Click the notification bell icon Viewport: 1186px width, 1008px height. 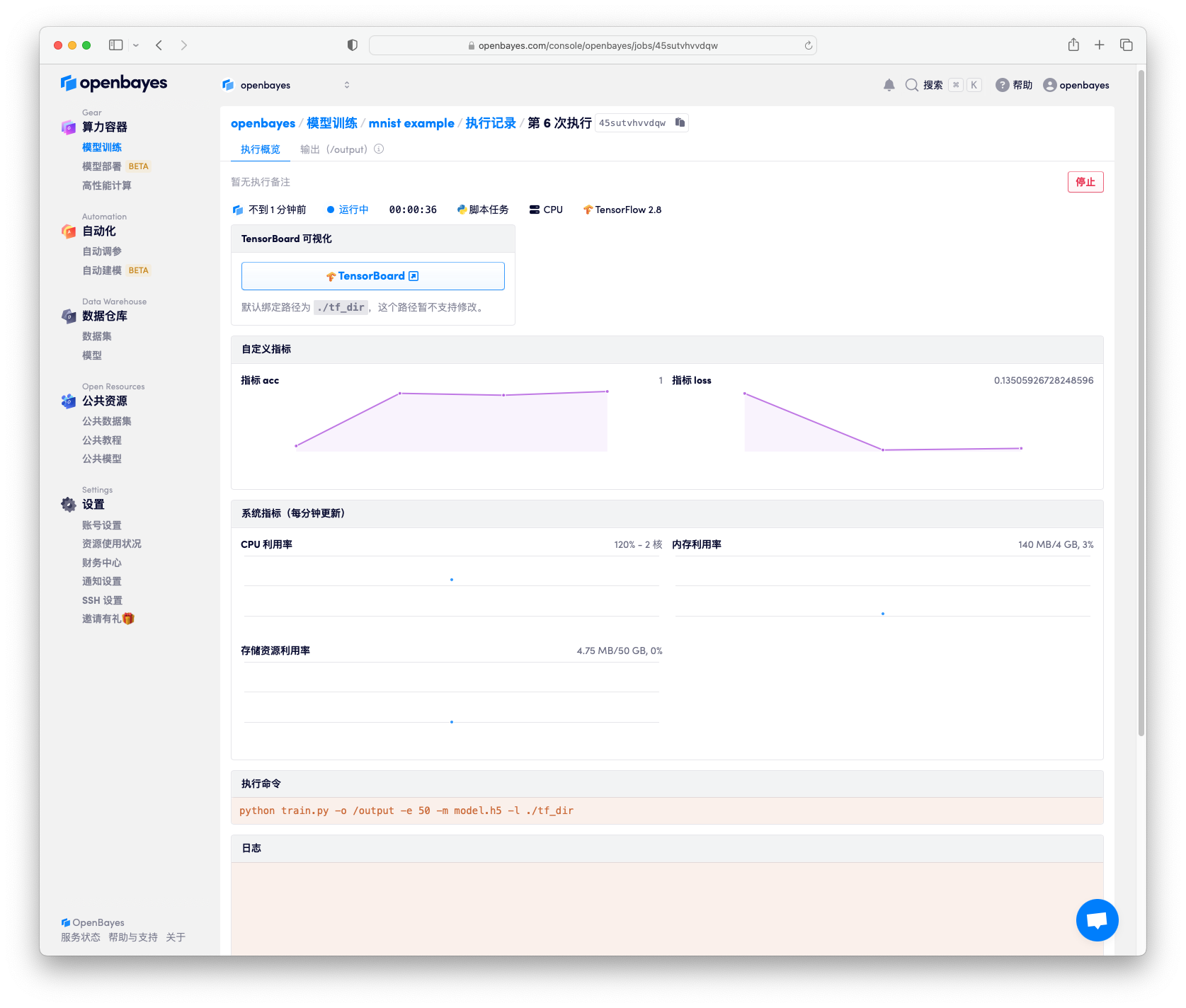(889, 85)
